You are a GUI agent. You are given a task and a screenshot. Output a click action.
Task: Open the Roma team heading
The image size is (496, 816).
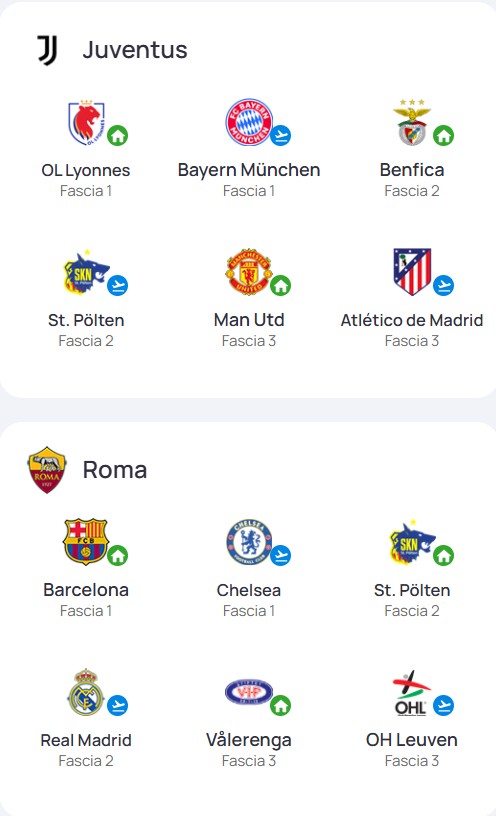(115, 470)
